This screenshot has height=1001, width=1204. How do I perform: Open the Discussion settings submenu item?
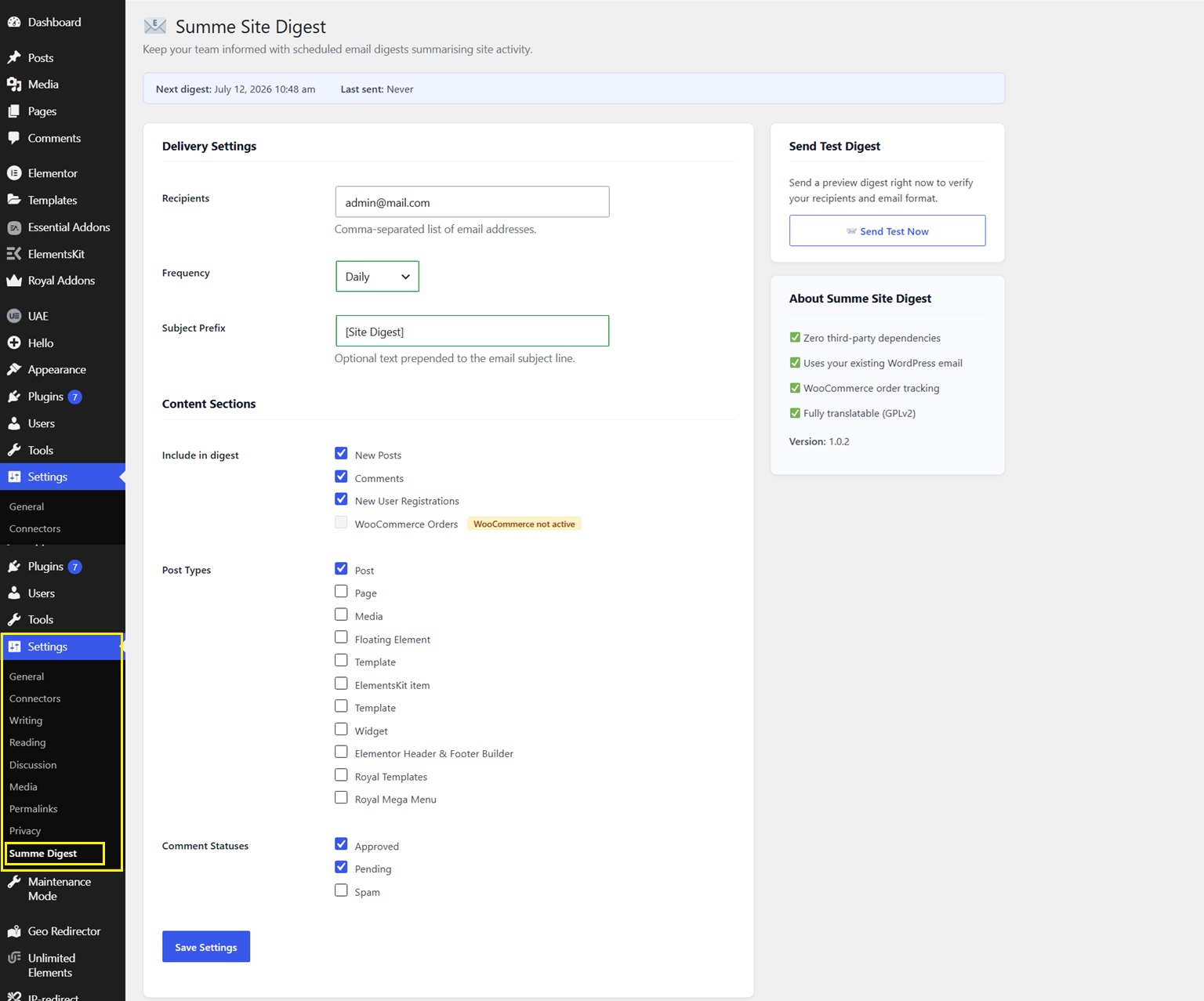coord(33,765)
